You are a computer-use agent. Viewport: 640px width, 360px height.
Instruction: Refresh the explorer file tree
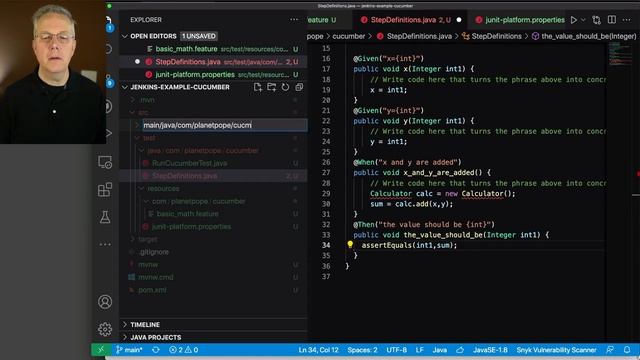point(285,87)
